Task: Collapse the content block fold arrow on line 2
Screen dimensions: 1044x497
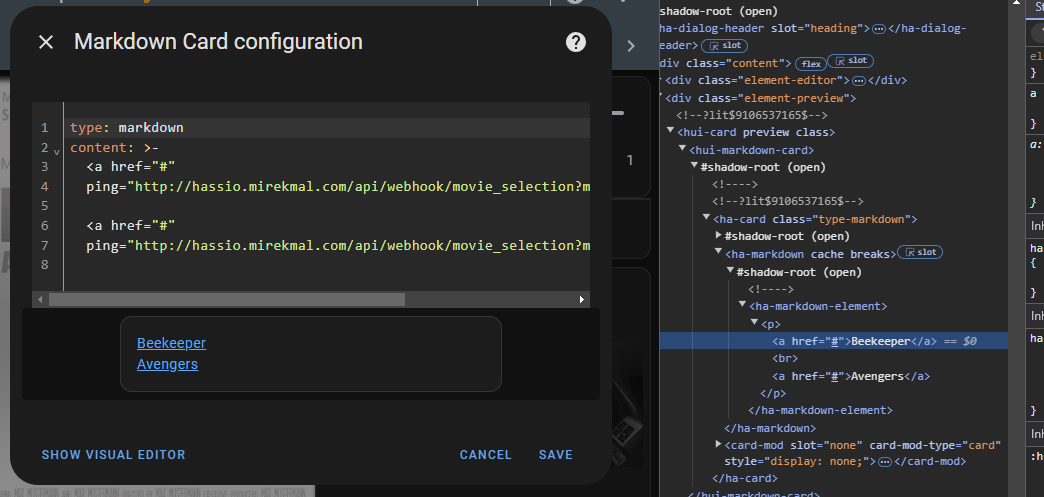Action: (x=56, y=149)
